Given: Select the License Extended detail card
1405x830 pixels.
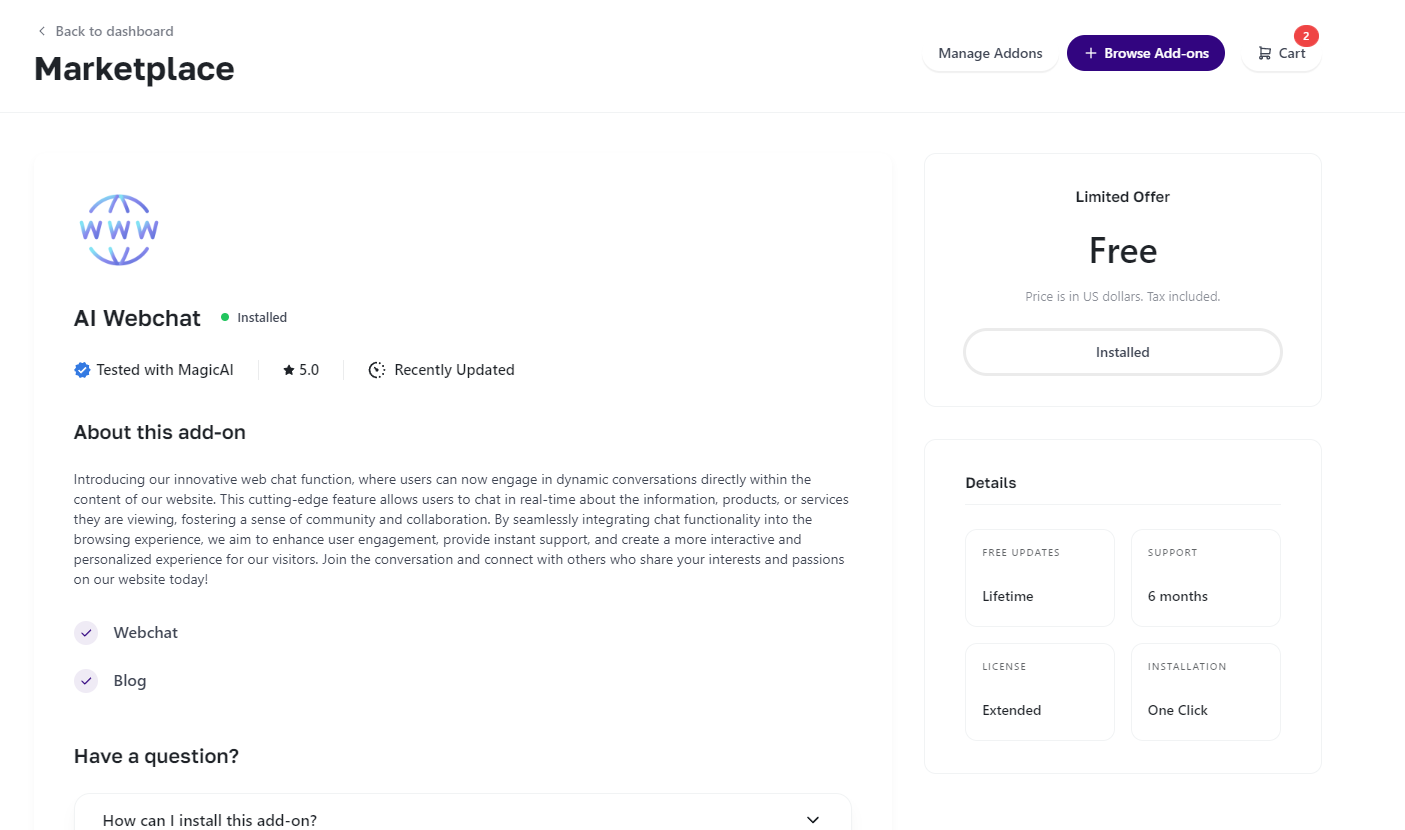Looking at the screenshot, I should [x=1039, y=692].
